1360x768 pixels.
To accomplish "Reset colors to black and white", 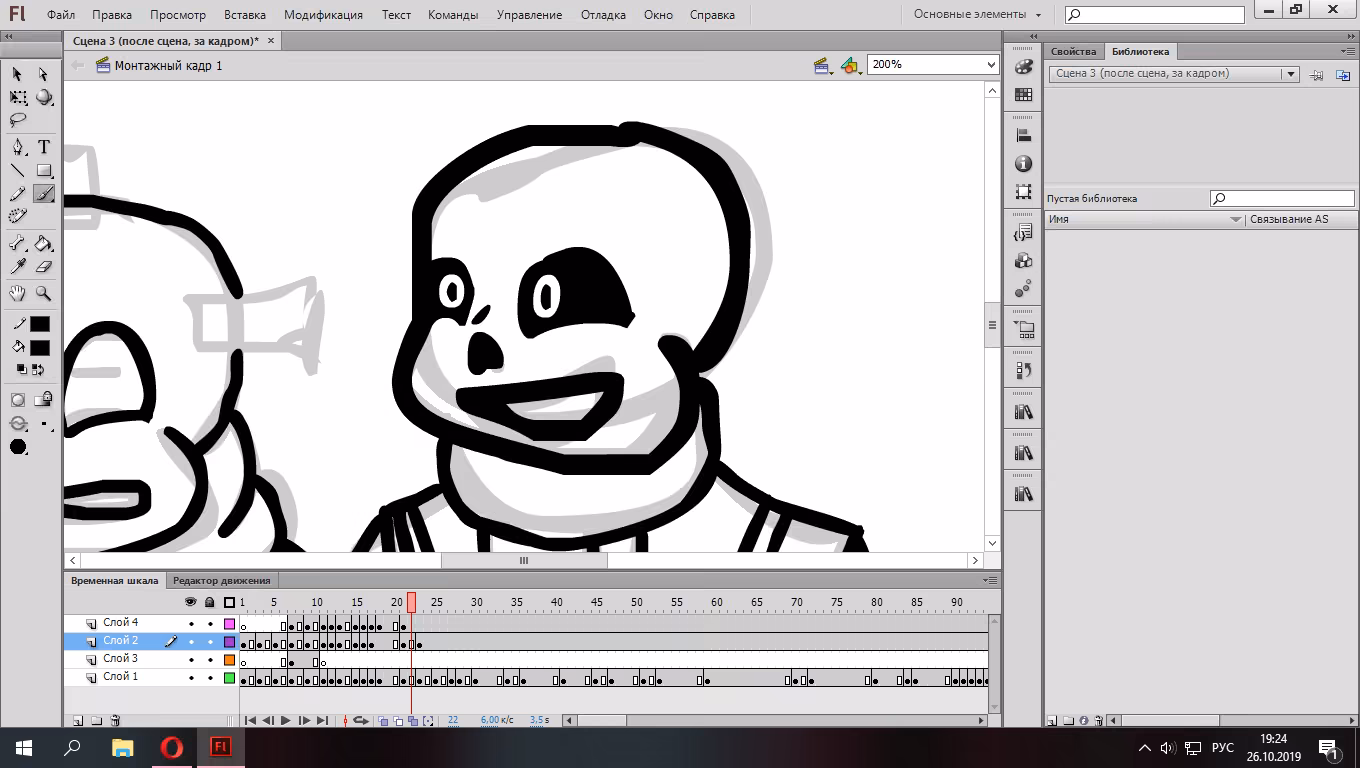I will 22,370.
